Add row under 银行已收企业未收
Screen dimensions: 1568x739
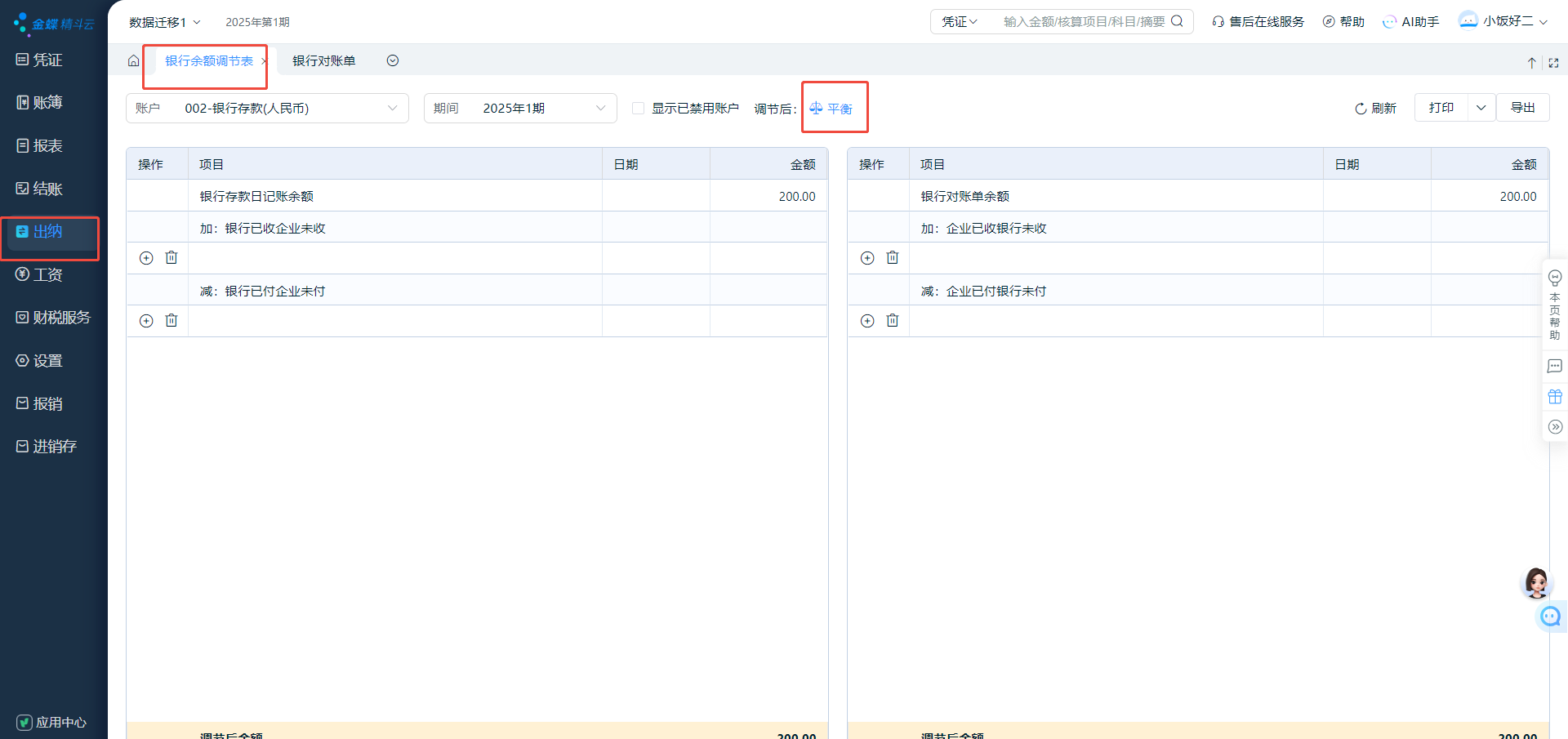tap(146, 258)
